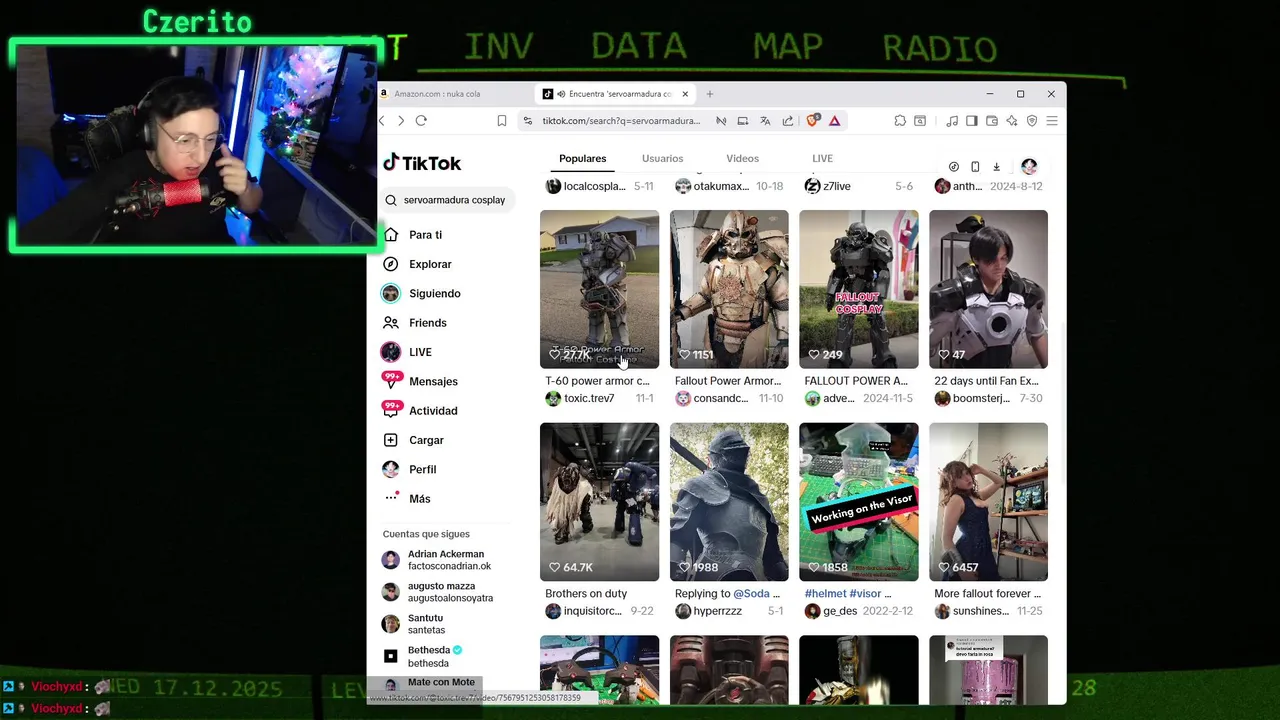Click the translate page icon
This screenshot has height=720, width=1280.
click(x=765, y=121)
